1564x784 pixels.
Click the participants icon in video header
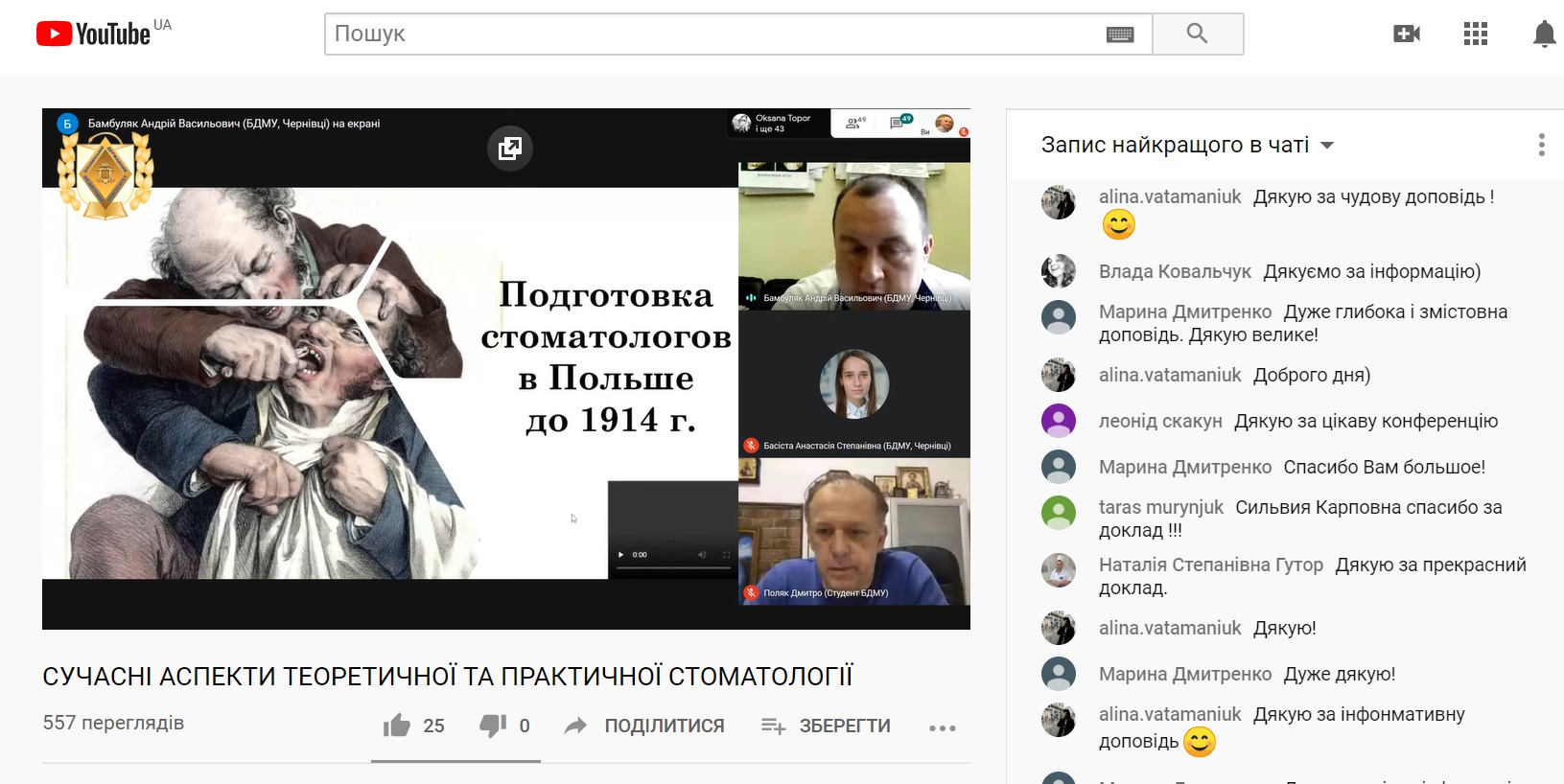tap(855, 122)
